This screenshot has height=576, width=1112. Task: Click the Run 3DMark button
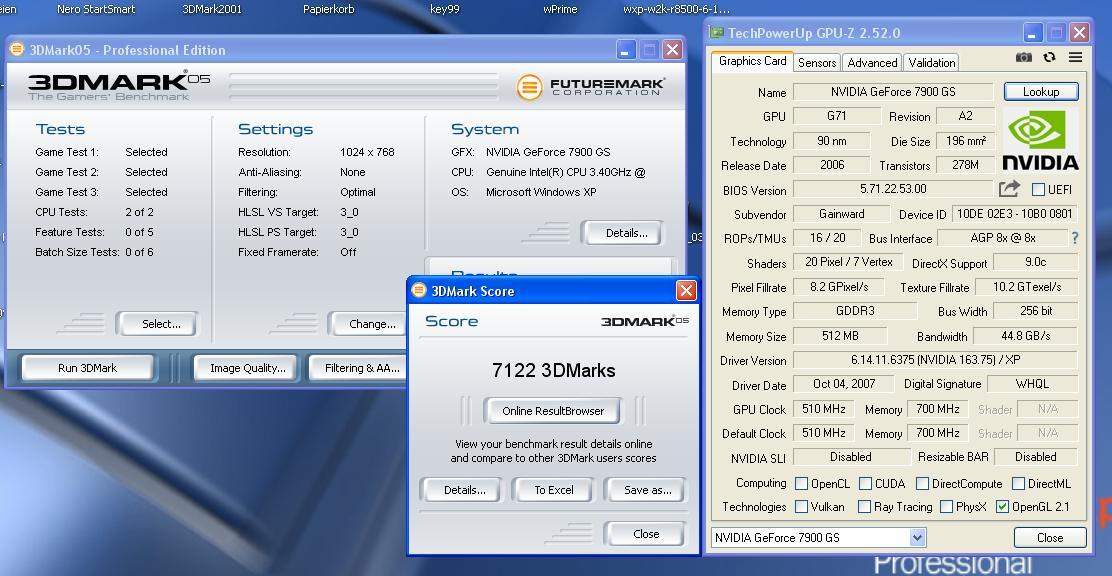(x=87, y=368)
